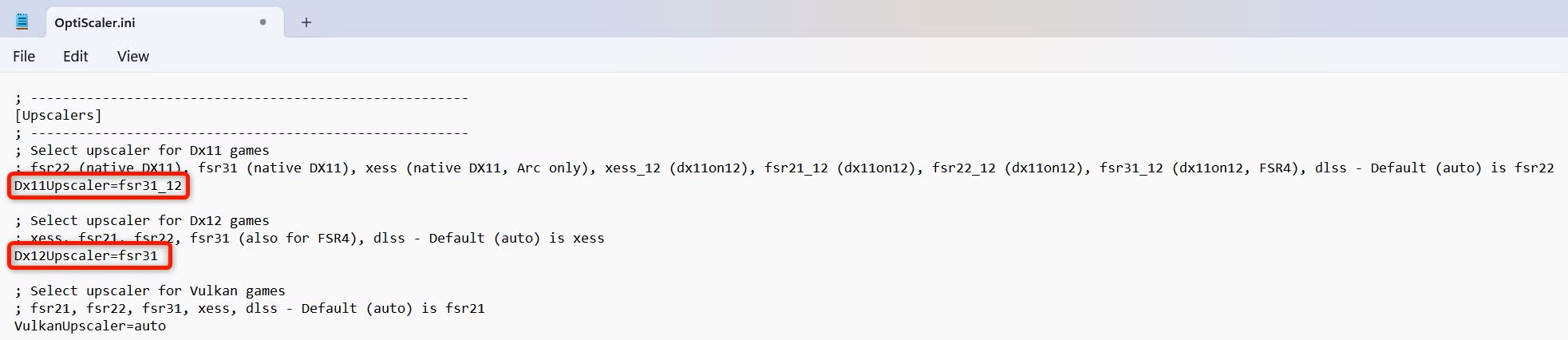
Task: Click the "Select upscaler for Vulkan games" comment
Action: tap(157, 291)
